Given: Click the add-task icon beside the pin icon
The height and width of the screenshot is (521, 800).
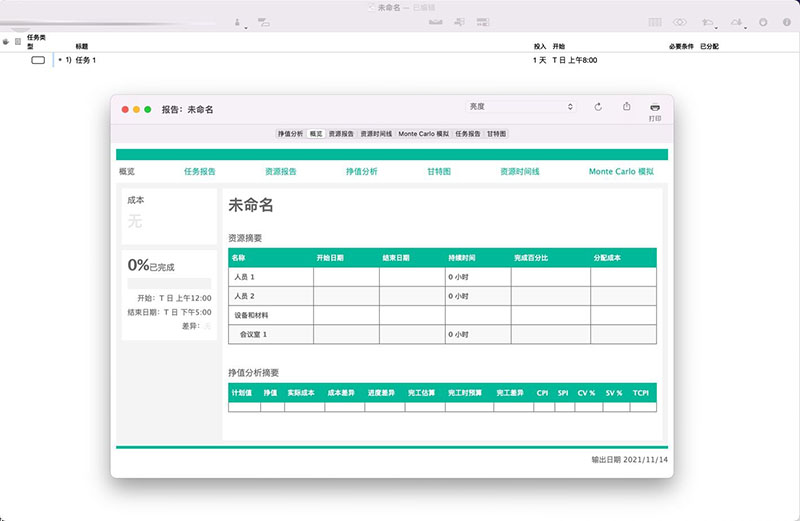Looking at the screenshot, I should coord(264,22).
